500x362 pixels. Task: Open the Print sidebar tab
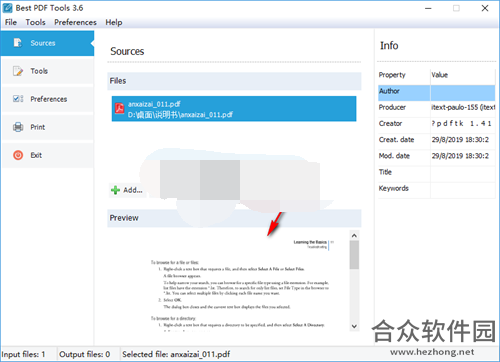(48, 127)
